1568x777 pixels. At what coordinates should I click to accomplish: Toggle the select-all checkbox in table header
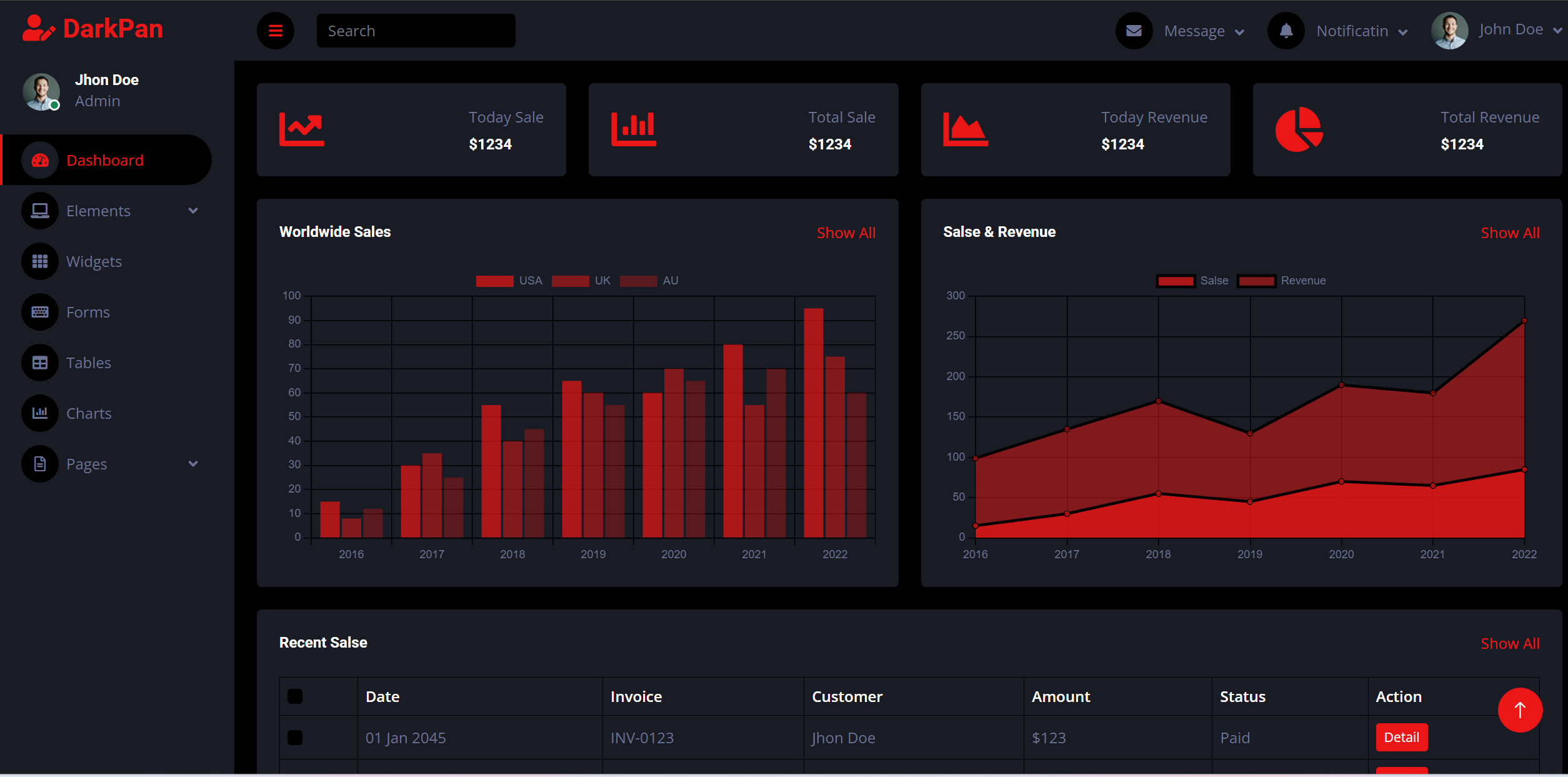pos(295,696)
